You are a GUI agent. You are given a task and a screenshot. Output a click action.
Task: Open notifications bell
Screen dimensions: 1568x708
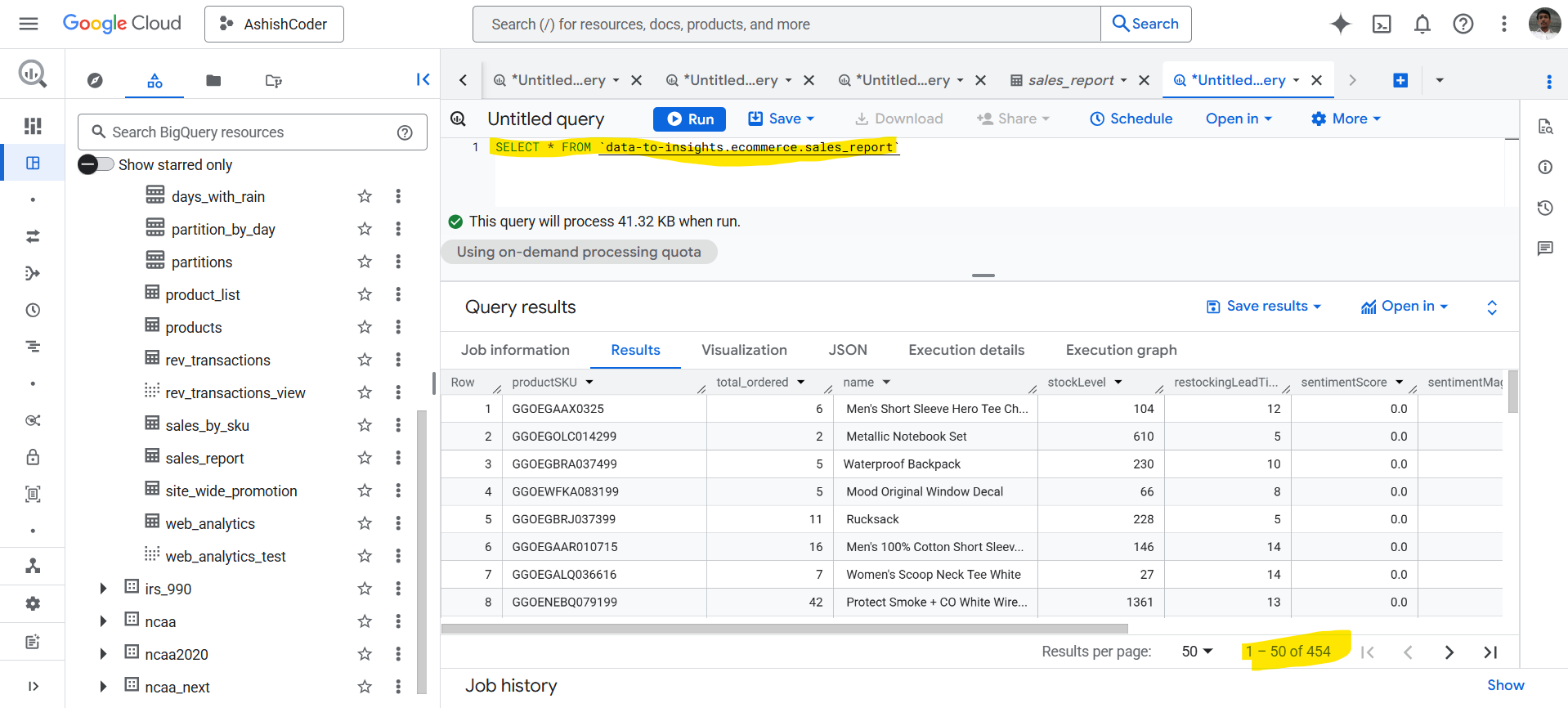point(1422,24)
